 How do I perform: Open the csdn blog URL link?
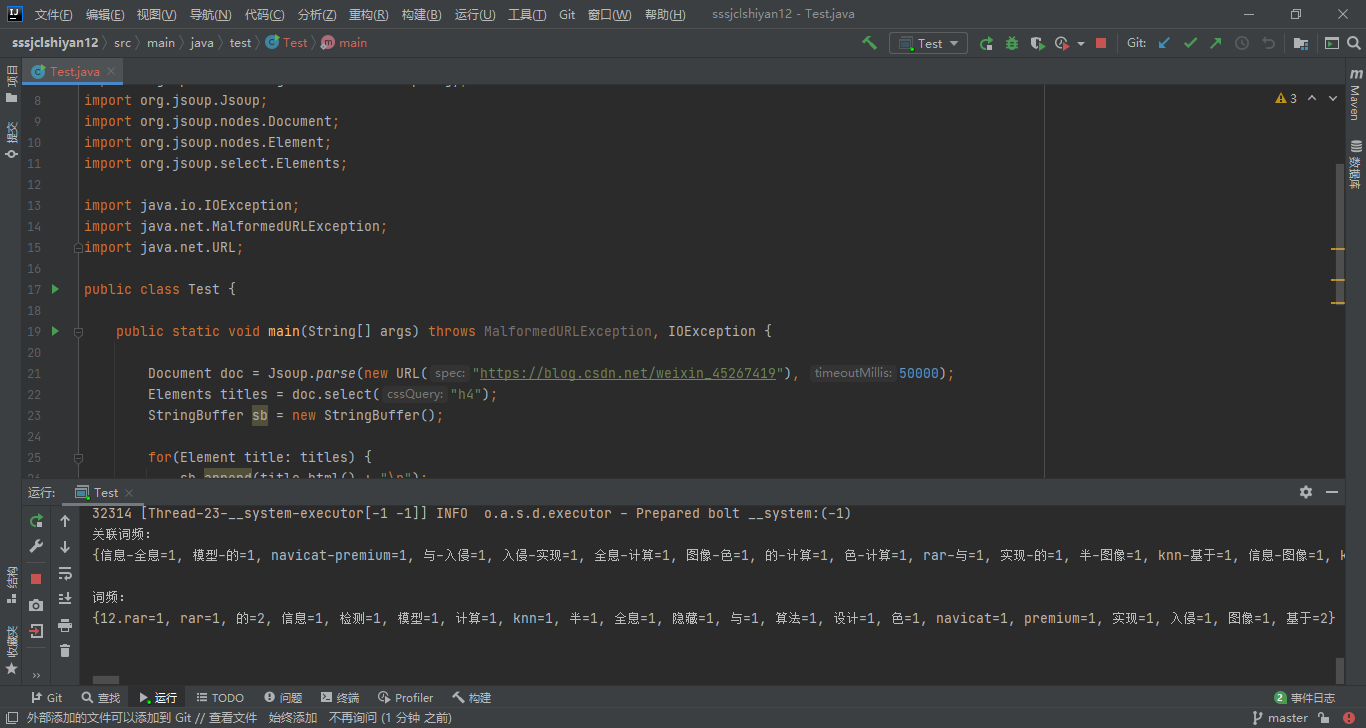[628, 373]
